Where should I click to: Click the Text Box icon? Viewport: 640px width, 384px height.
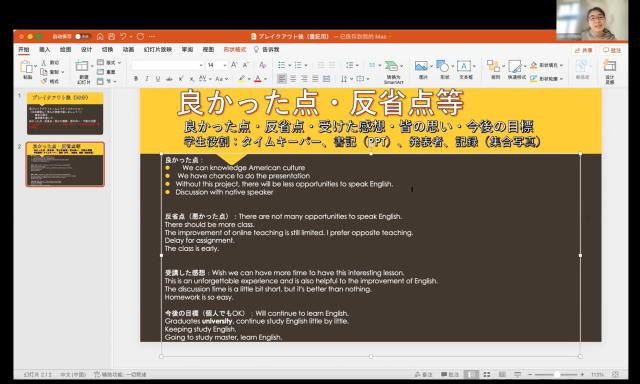point(465,69)
